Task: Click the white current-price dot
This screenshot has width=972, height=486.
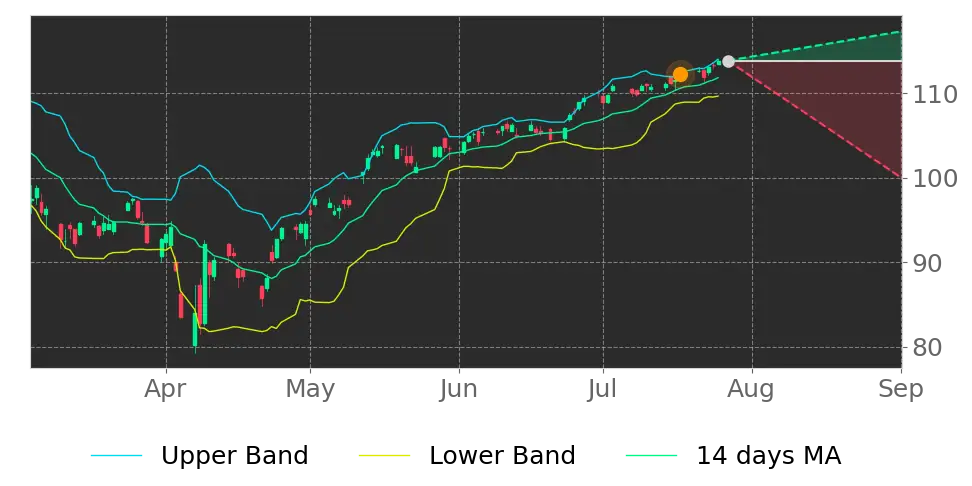Action: [x=728, y=61]
